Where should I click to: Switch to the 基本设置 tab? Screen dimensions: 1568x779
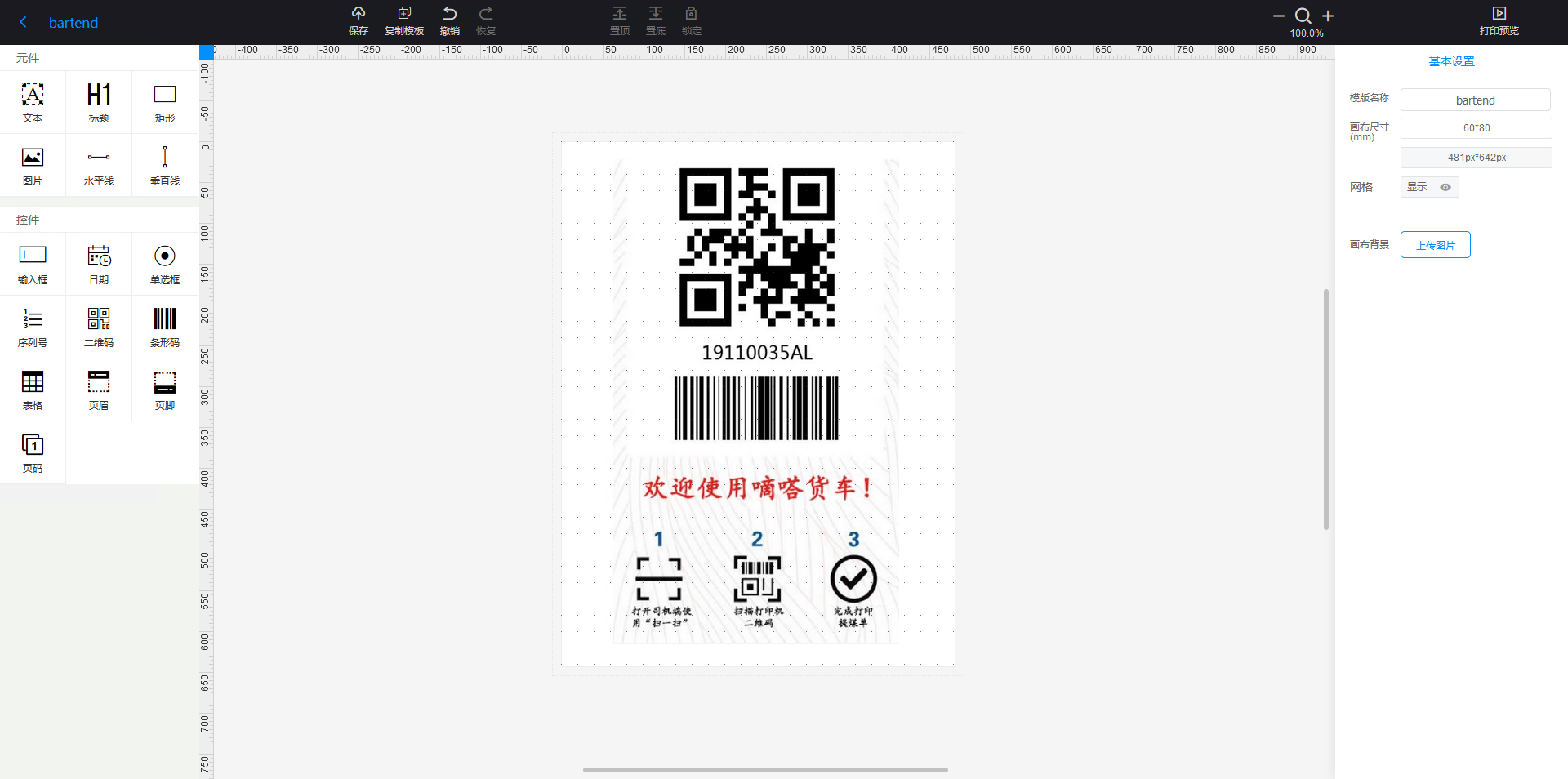click(x=1451, y=61)
